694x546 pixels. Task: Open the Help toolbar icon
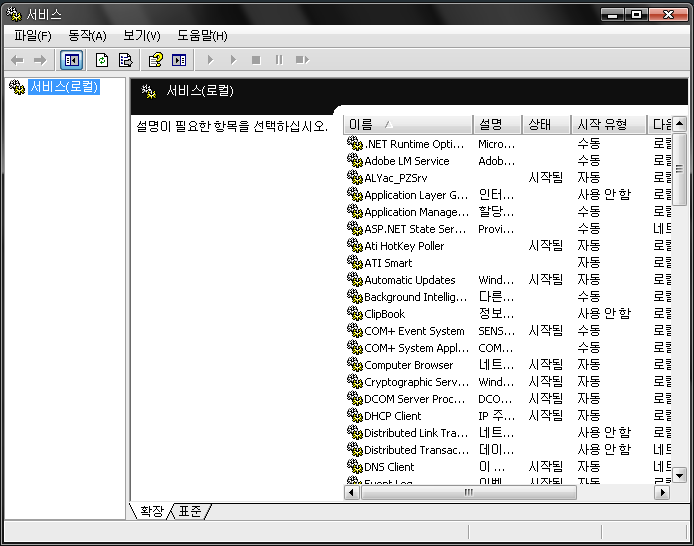tap(156, 60)
